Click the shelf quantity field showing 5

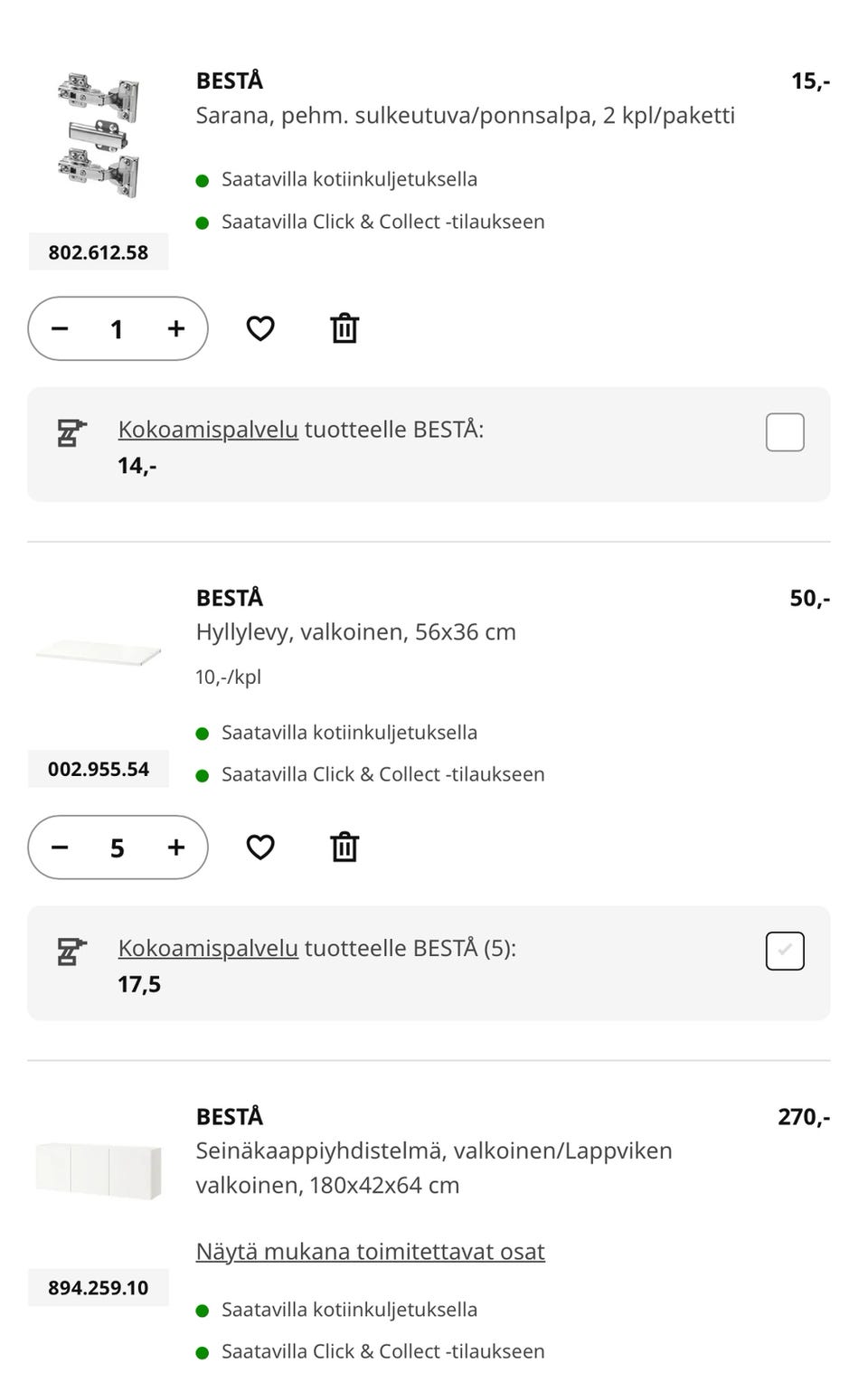tap(117, 848)
